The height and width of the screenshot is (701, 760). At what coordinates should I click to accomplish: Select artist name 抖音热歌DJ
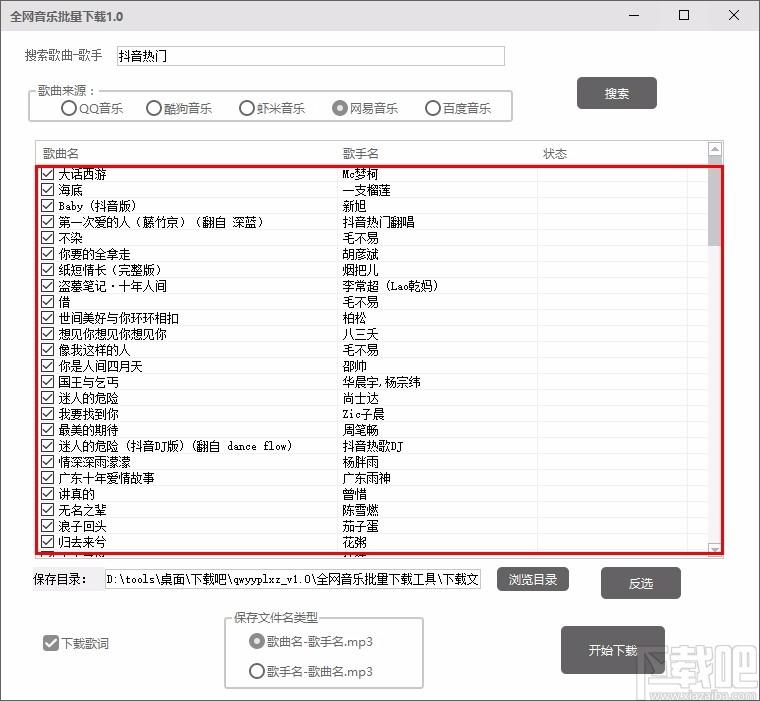tap(373, 446)
